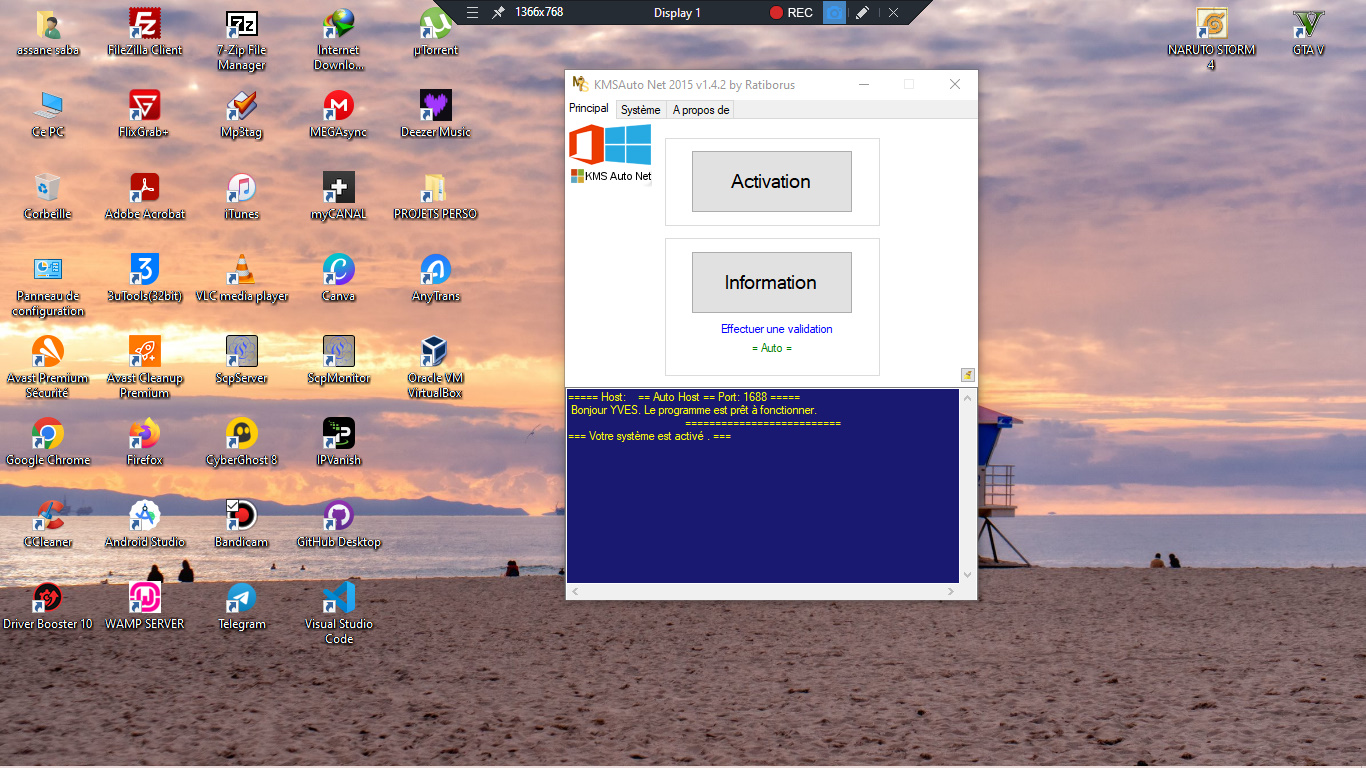Open CCleaner shortcut
The image size is (1366, 768).
point(48,525)
